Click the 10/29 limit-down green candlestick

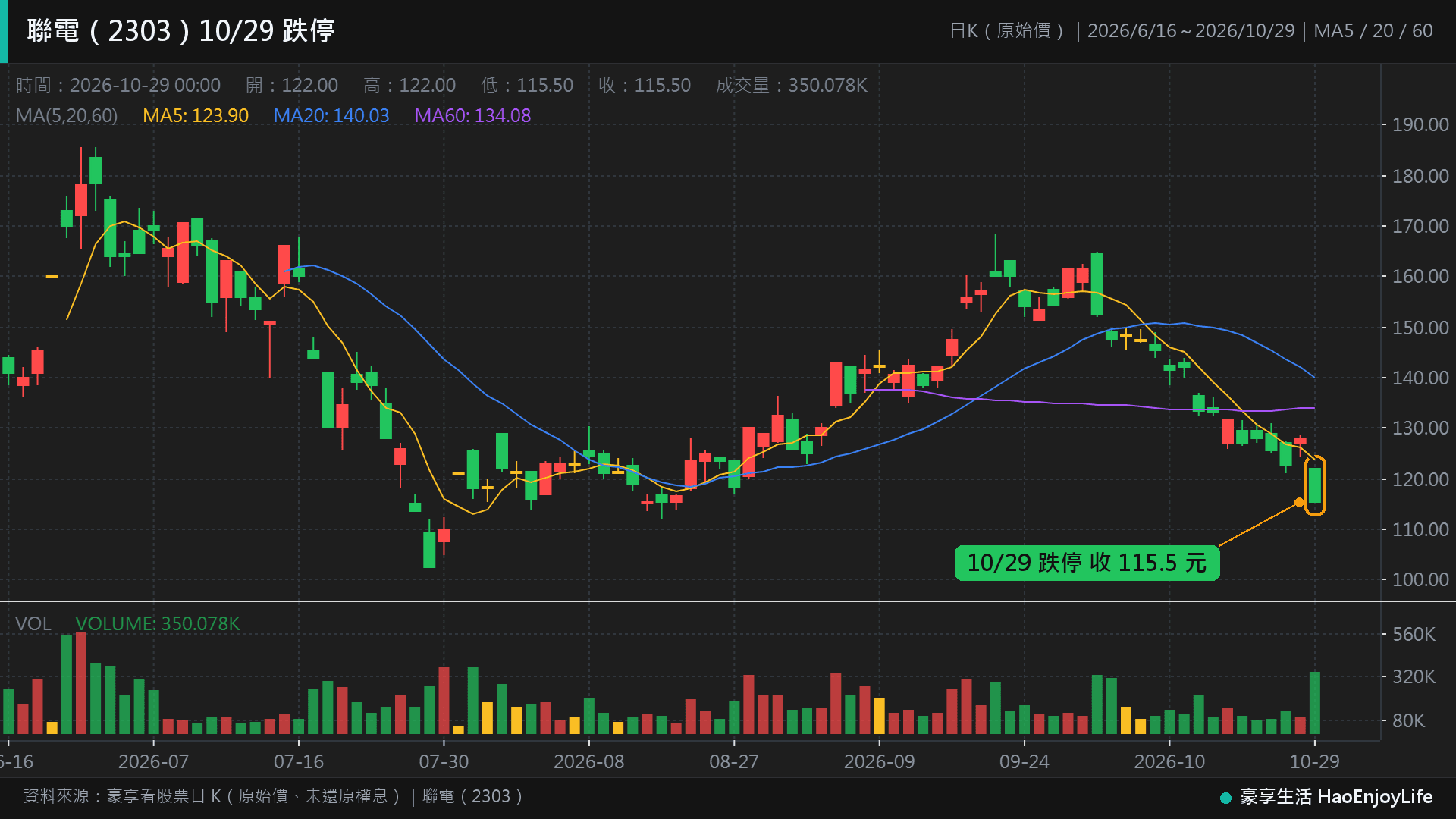coord(1315,485)
